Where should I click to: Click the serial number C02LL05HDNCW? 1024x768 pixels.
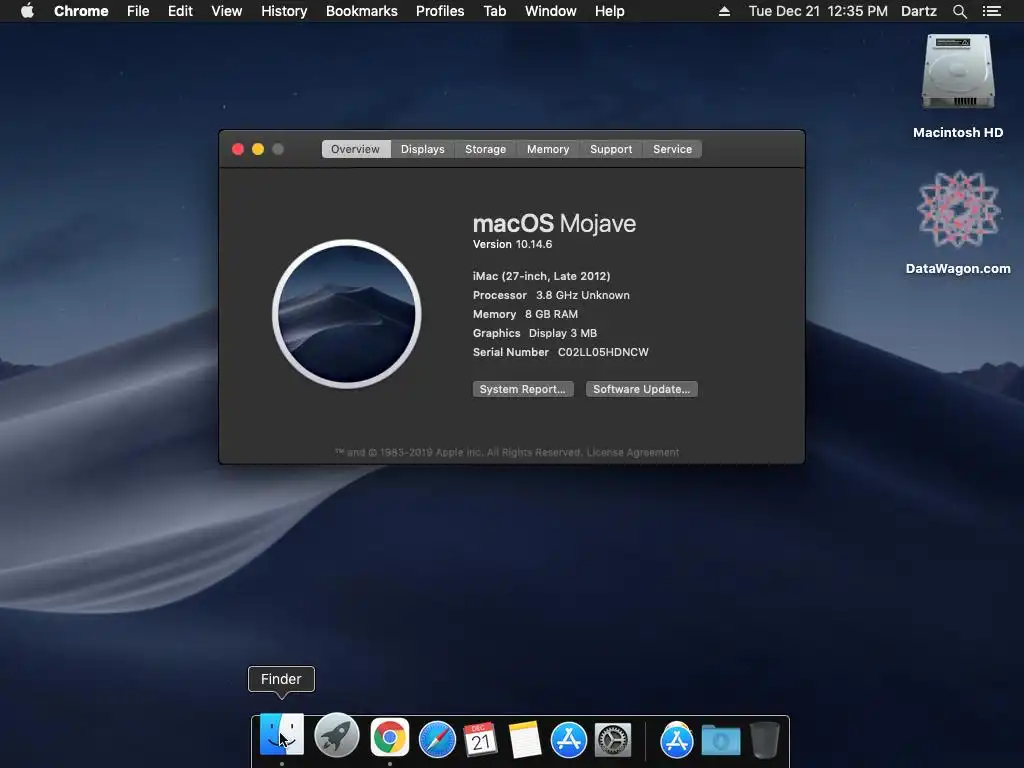point(603,352)
